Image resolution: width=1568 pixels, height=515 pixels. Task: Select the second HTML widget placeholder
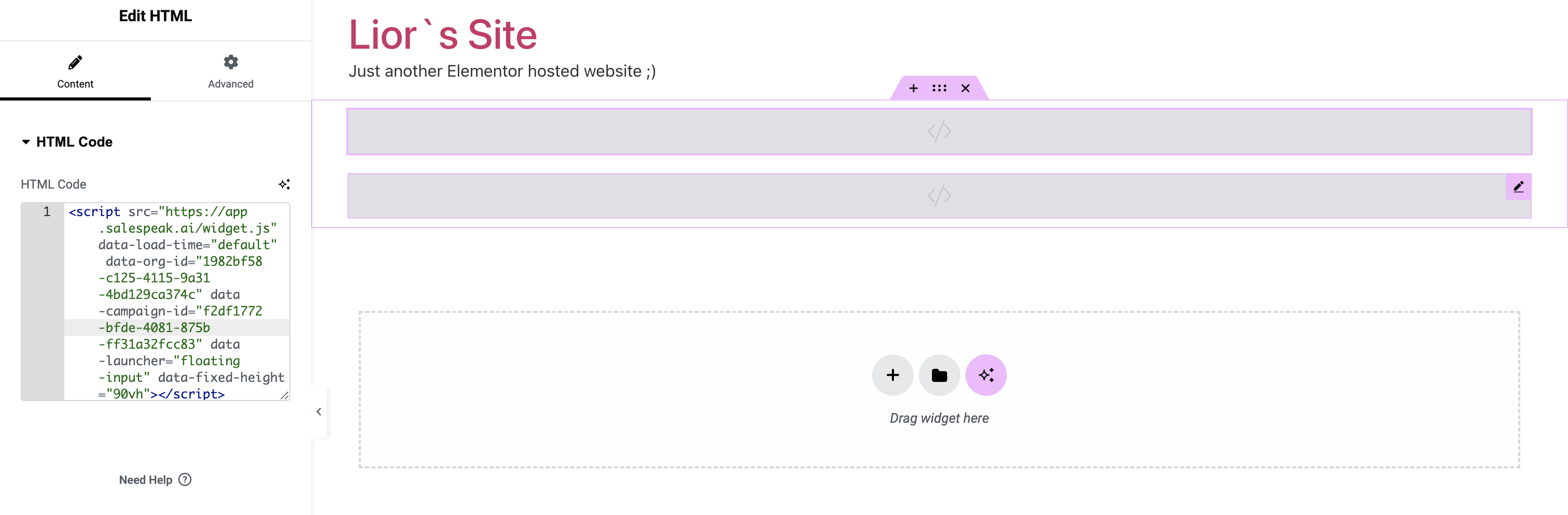939,196
